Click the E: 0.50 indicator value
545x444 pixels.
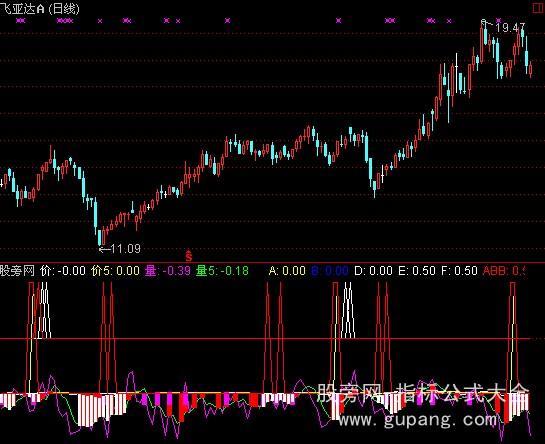tap(416, 271)
